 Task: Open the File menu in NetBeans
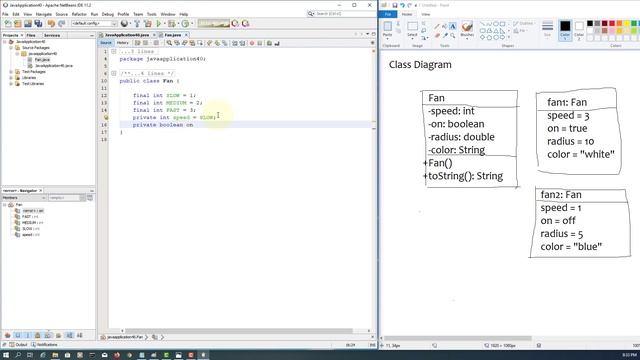point(5,14)
